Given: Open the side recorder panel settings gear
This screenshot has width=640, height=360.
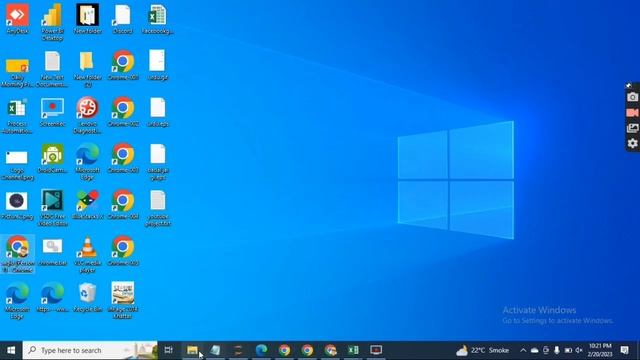Looking at the screenshot, I should tap(632, 143).
